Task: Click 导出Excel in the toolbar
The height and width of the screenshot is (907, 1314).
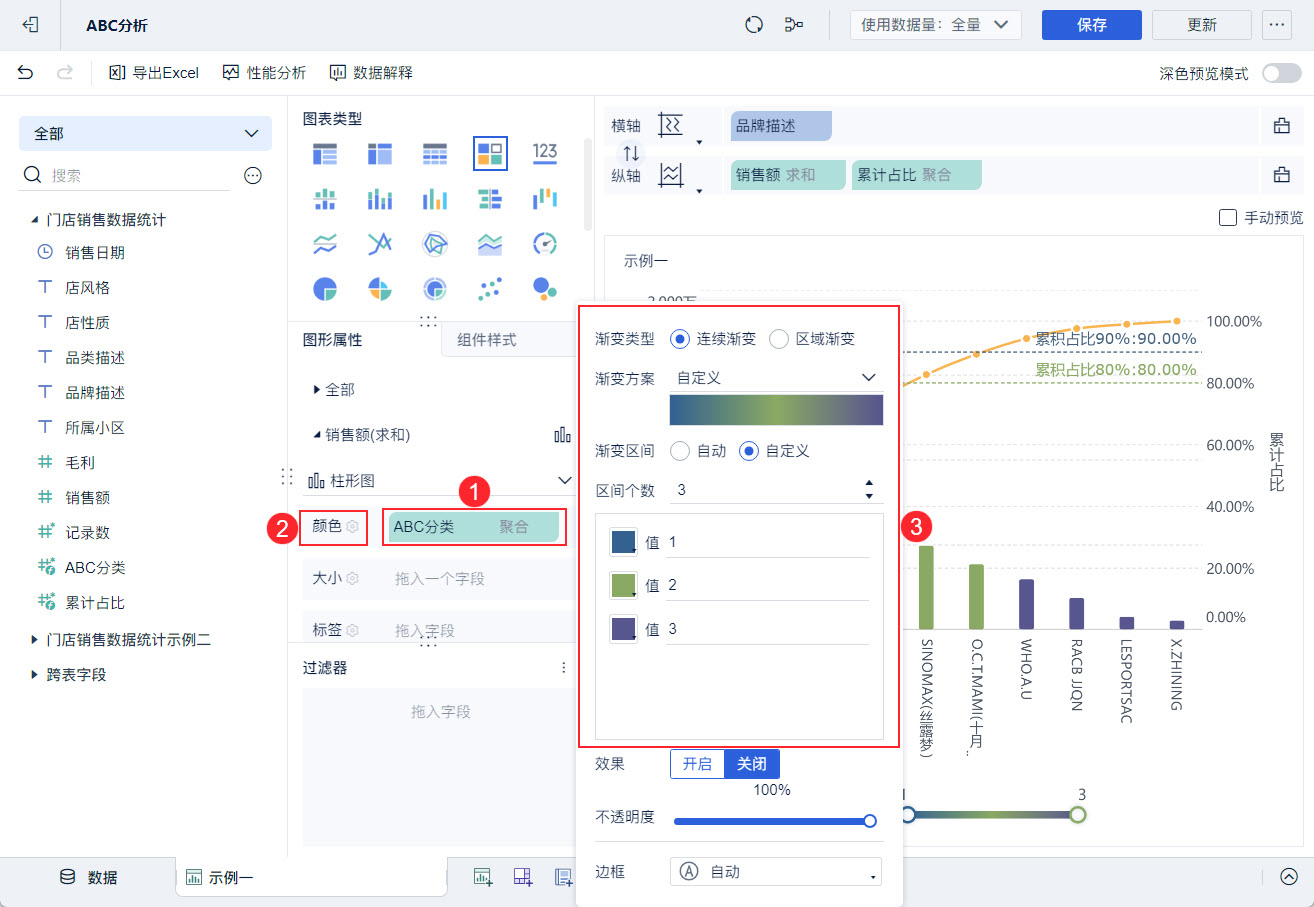Action: point(154,73)
